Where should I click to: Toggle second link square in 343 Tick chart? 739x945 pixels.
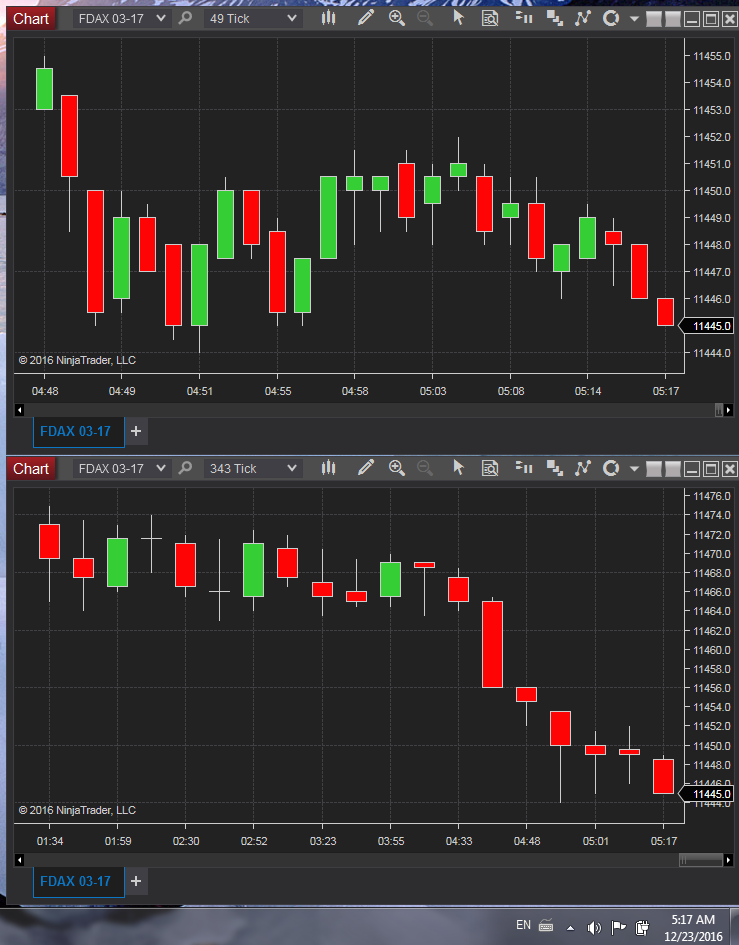(x=673, y=469)
